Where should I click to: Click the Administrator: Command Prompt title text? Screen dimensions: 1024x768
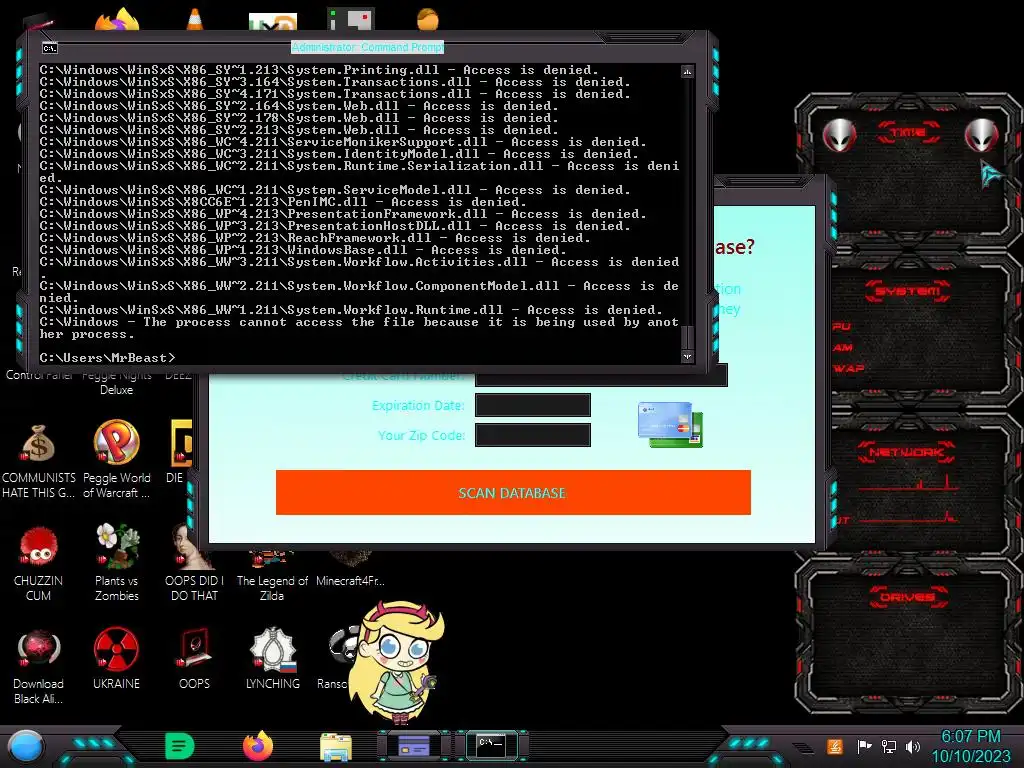pos(368,47)
